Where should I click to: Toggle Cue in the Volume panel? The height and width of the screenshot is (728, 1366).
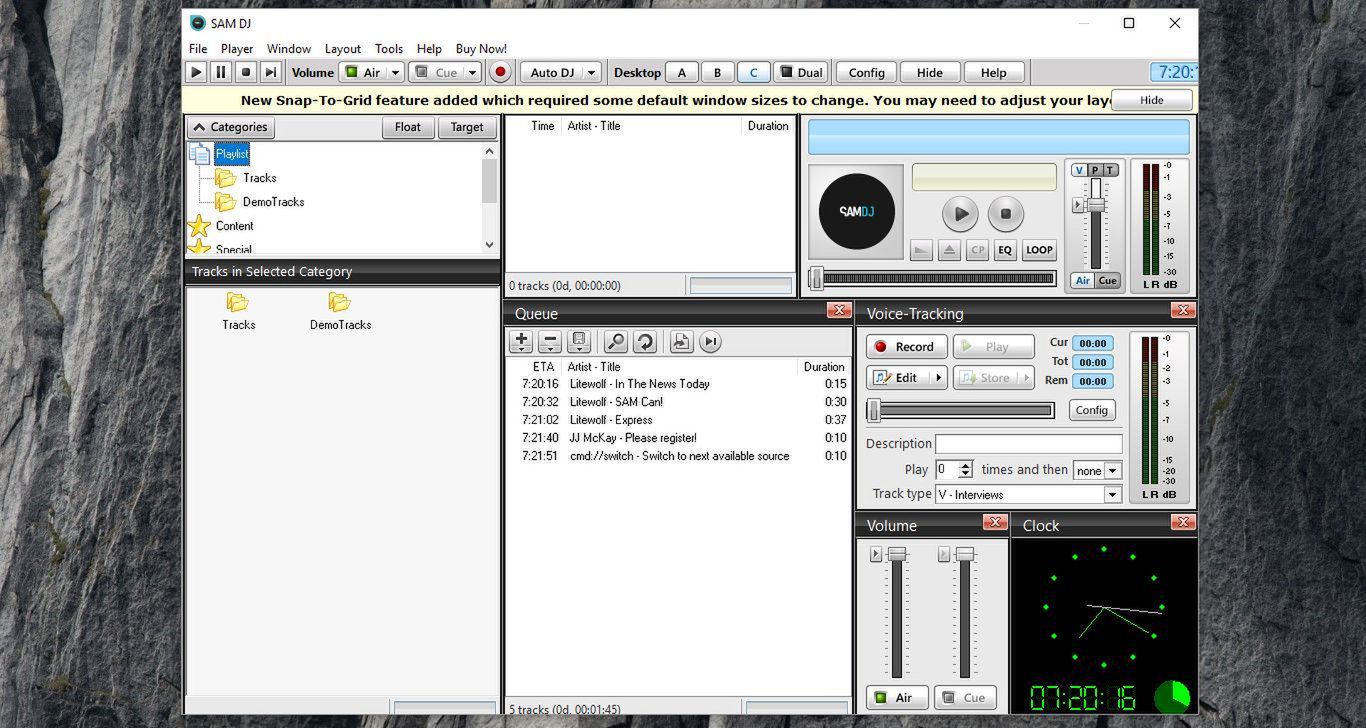coord(965,698)
